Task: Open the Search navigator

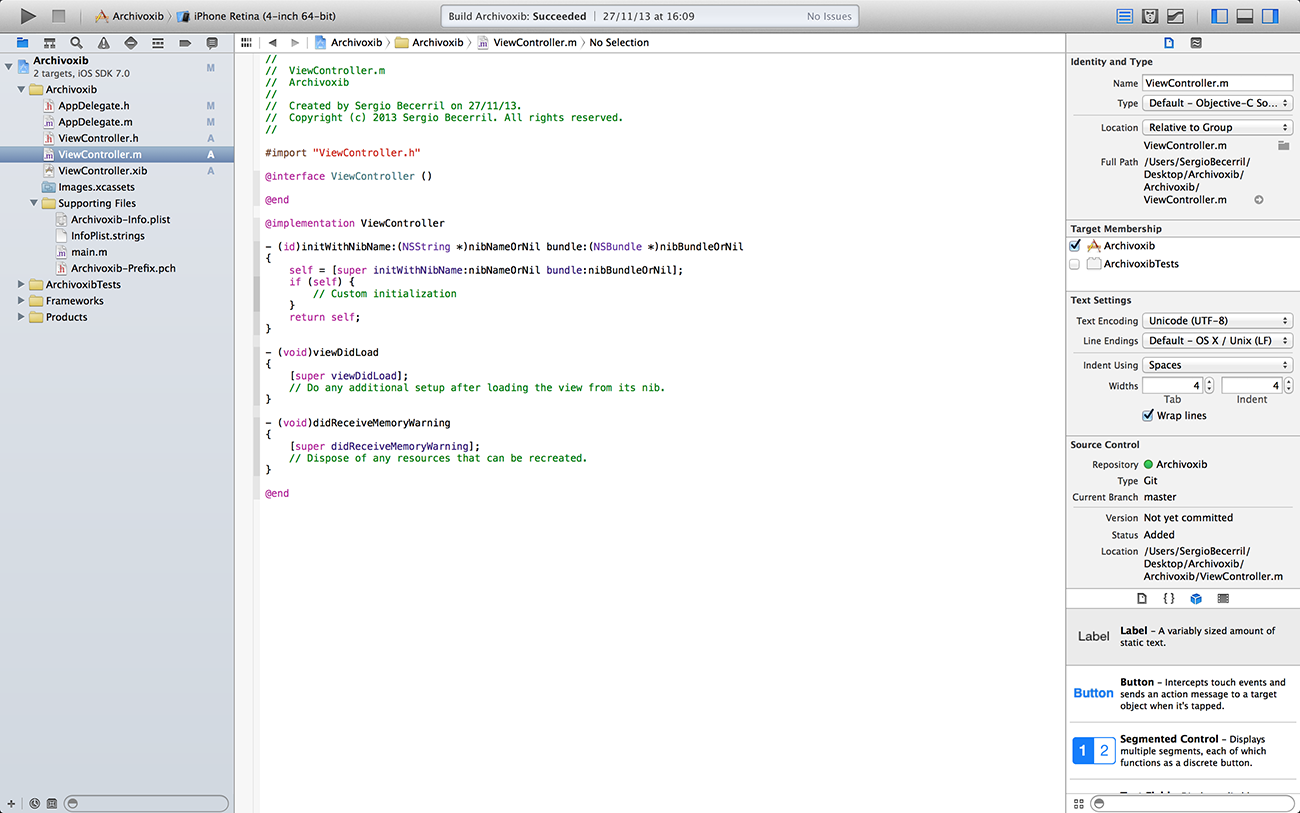Action: (76, 43)
